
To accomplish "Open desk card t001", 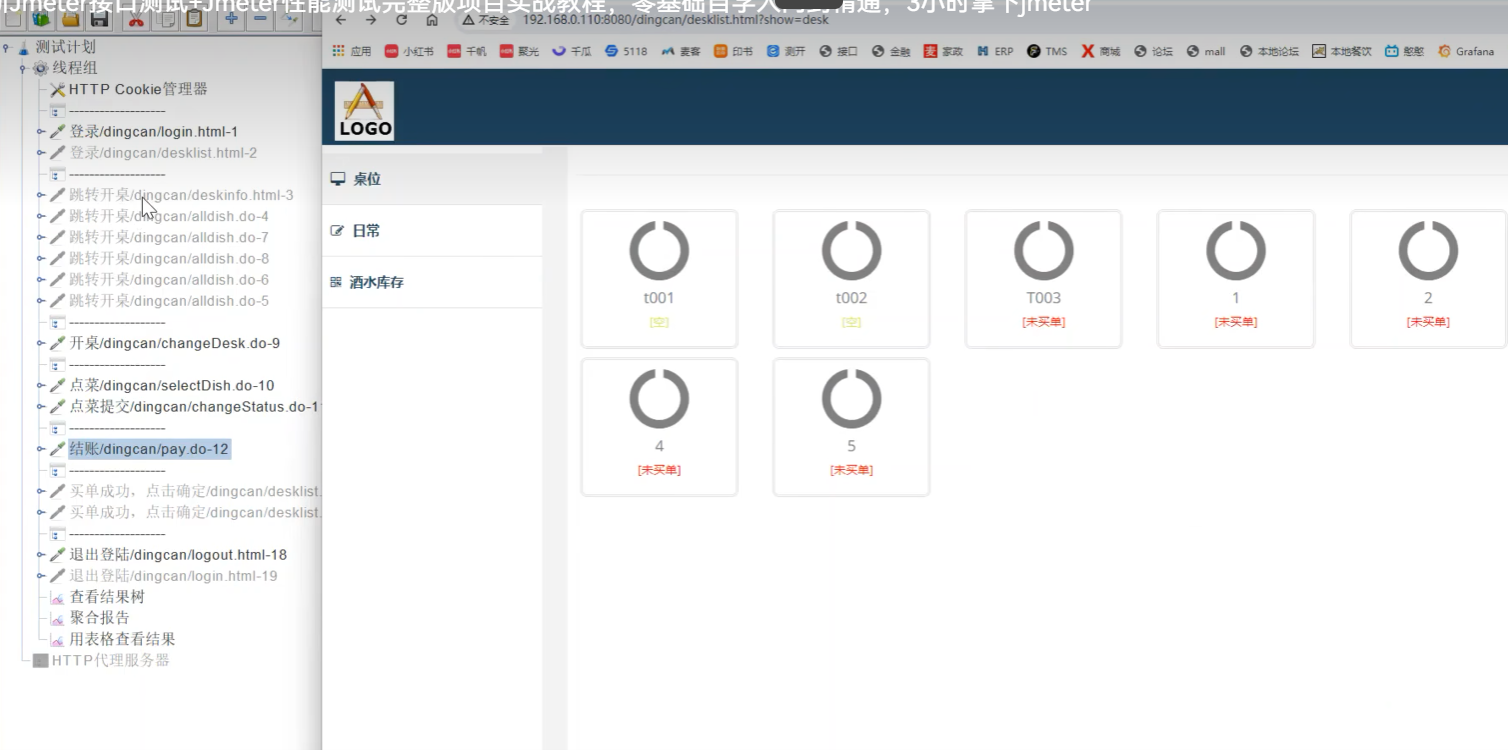I will click(659, 279).
